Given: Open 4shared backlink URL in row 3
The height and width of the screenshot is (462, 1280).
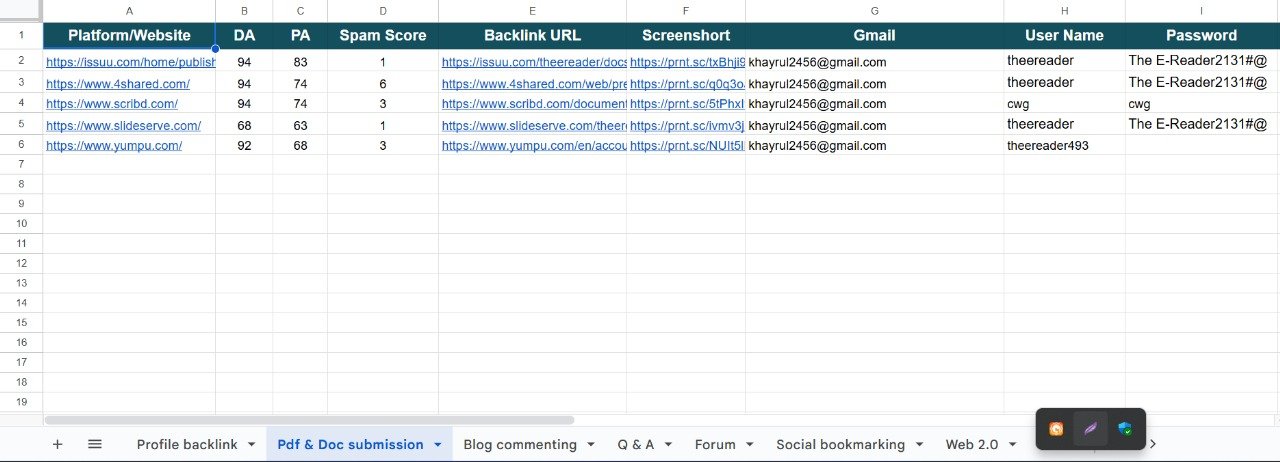Looking at the screenshot, I should [x=533, y=84].
